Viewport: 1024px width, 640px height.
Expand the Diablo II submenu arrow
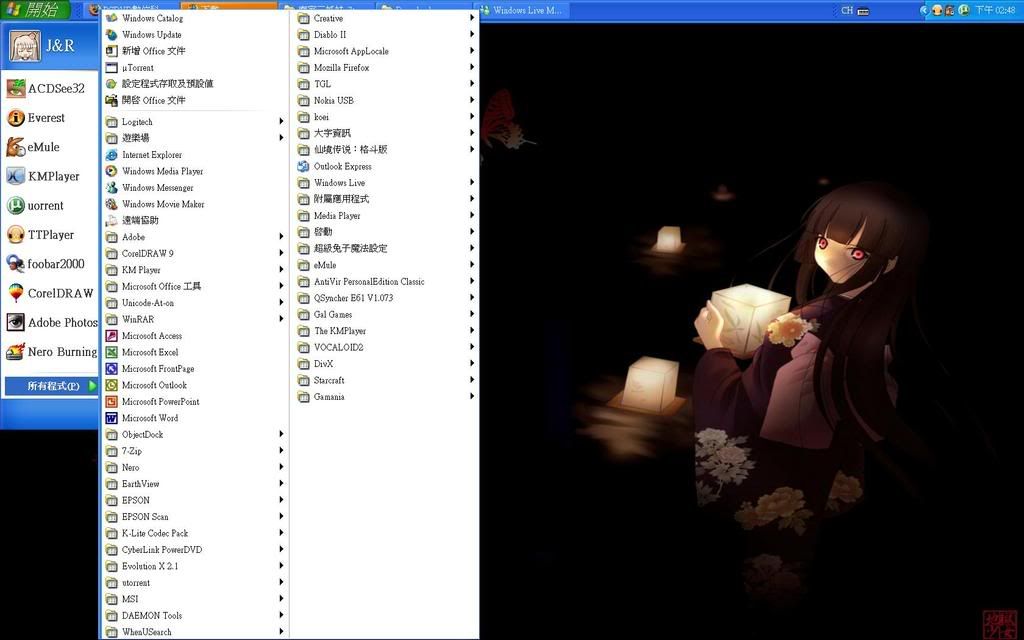pyautogui.click(x=472, y=35)
